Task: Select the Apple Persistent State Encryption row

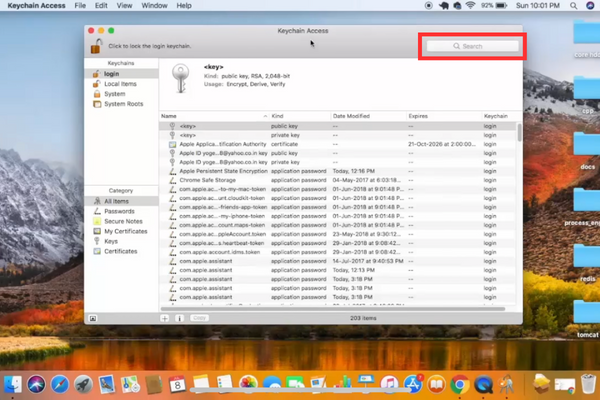Action: [x=338, y=171]
